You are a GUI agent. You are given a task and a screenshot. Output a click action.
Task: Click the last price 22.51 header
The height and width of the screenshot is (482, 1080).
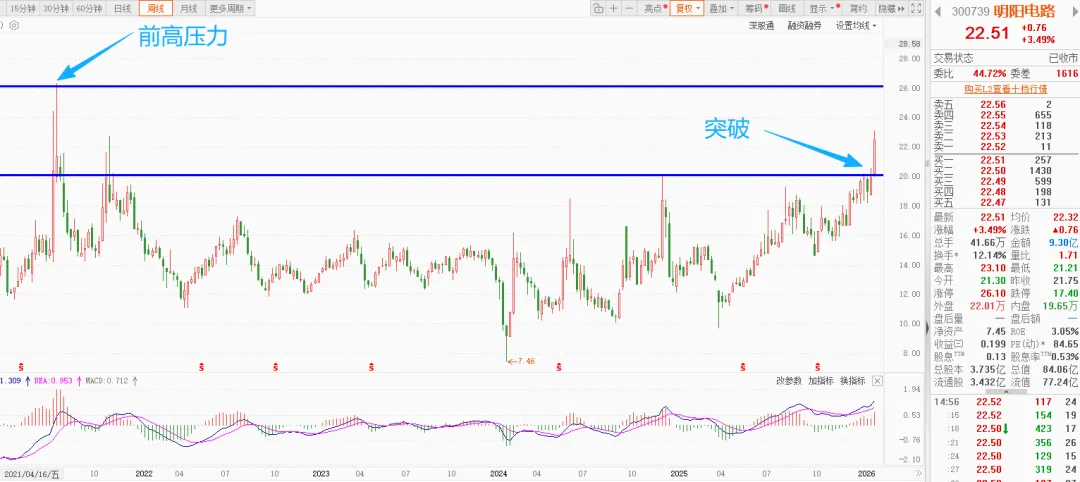(x=986, y=34)
